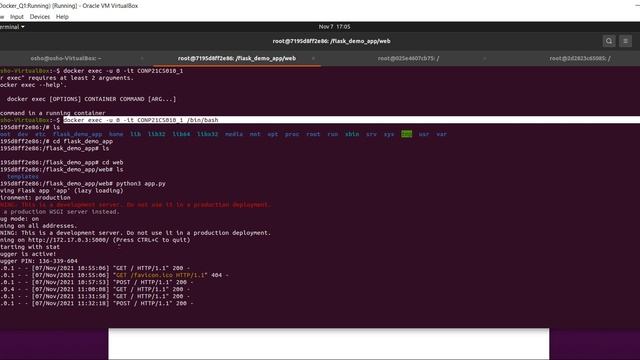Click the 'lib64' directory name
The width and height of the screenshot is (640, 360).
(x=181, y=134)
